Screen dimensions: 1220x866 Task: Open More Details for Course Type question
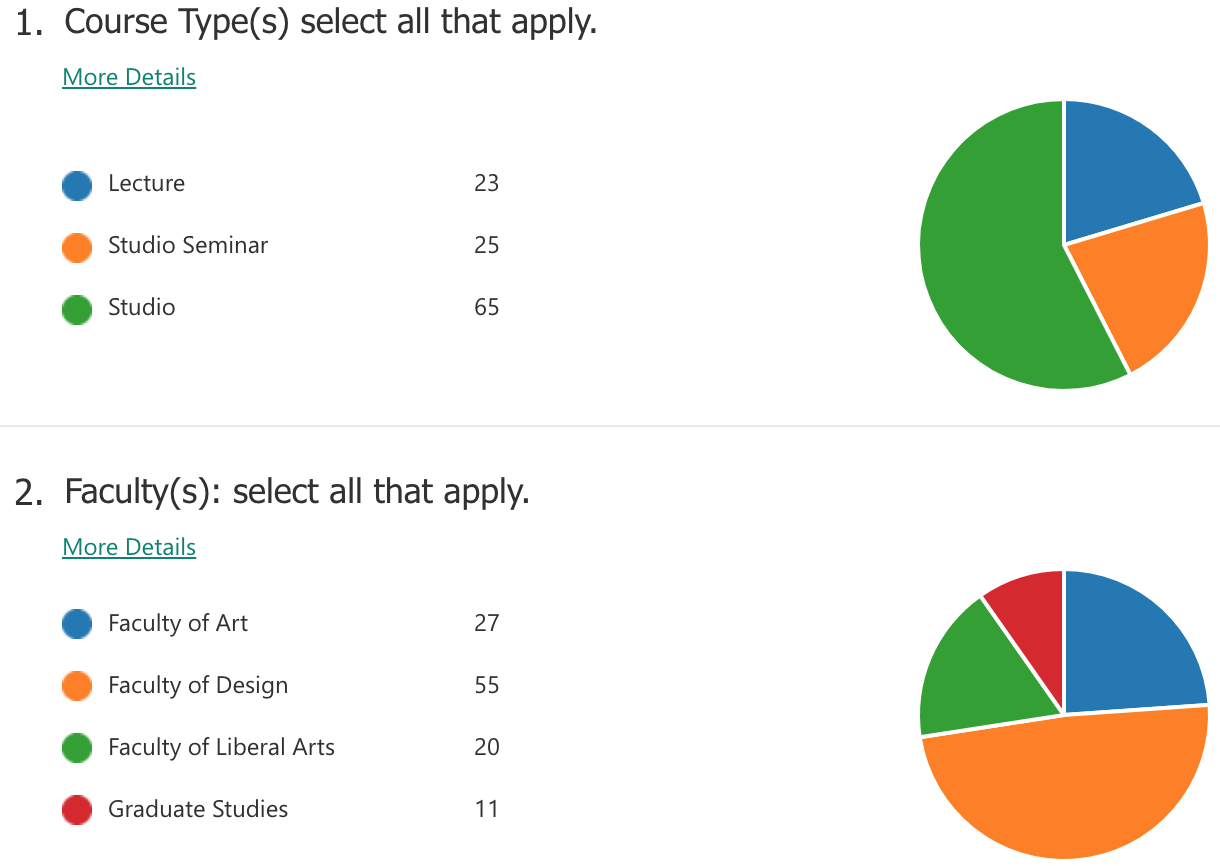[x=129, y=77]
